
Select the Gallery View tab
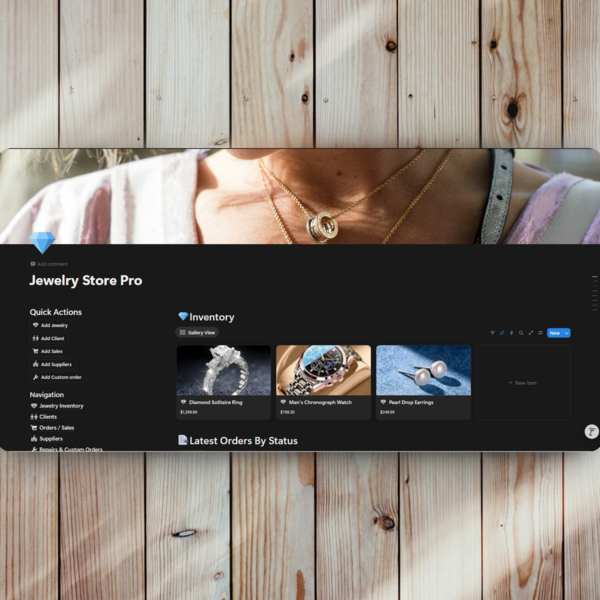coord(197,333)
